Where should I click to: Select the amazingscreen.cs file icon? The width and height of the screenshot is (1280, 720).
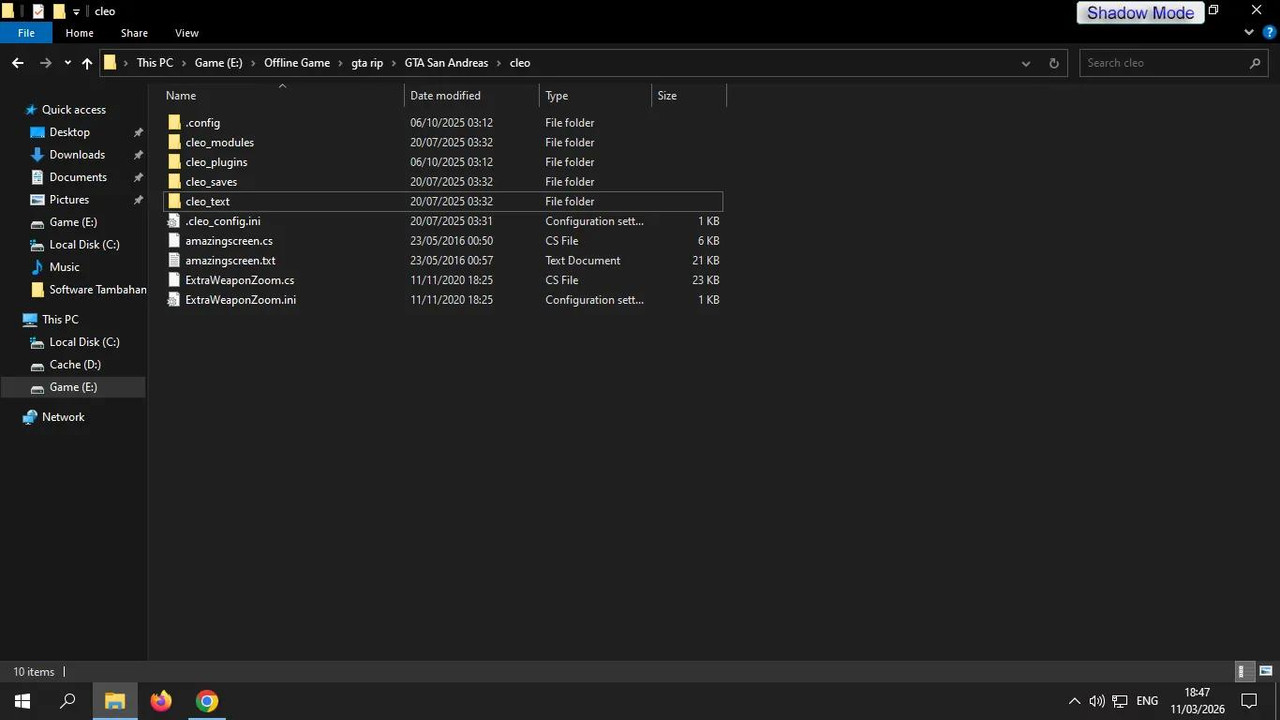coord(175,241)
